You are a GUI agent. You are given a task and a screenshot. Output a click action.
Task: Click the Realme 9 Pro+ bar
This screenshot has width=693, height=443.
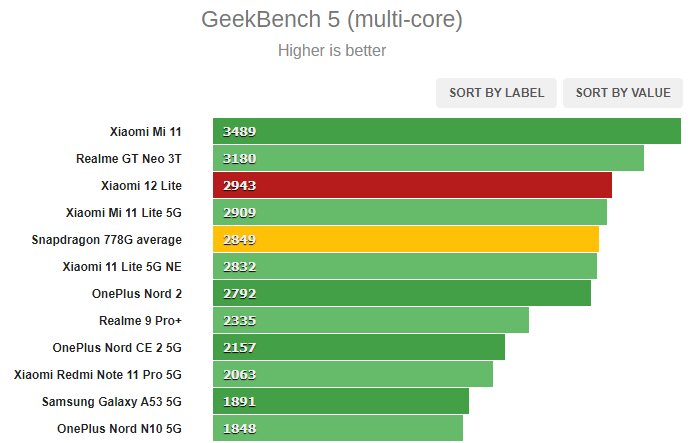click(371, 320)
